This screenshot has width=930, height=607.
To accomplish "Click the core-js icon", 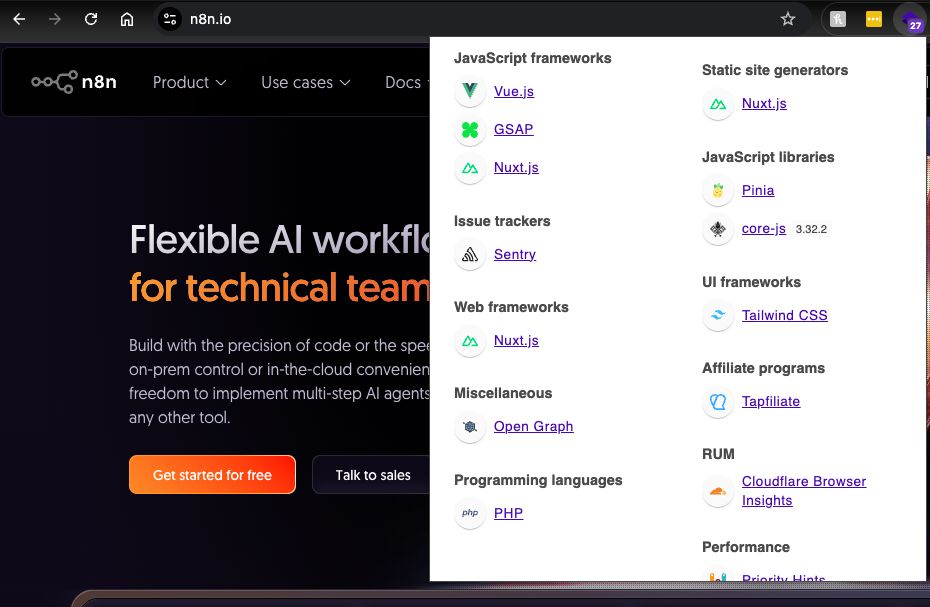I will pos(718,229).
